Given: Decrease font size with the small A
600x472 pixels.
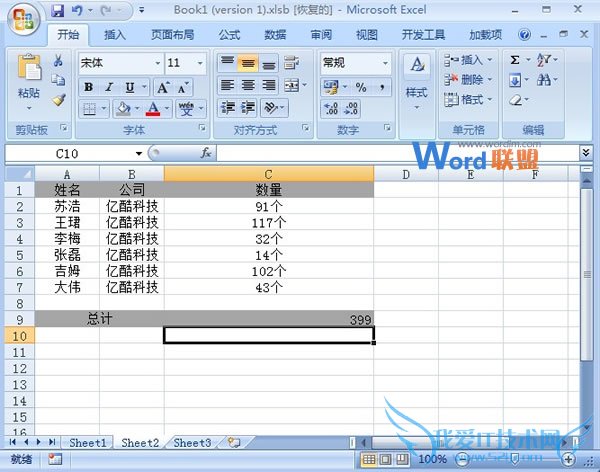Looking at the screenshot, I should click(x=183, y=88).
